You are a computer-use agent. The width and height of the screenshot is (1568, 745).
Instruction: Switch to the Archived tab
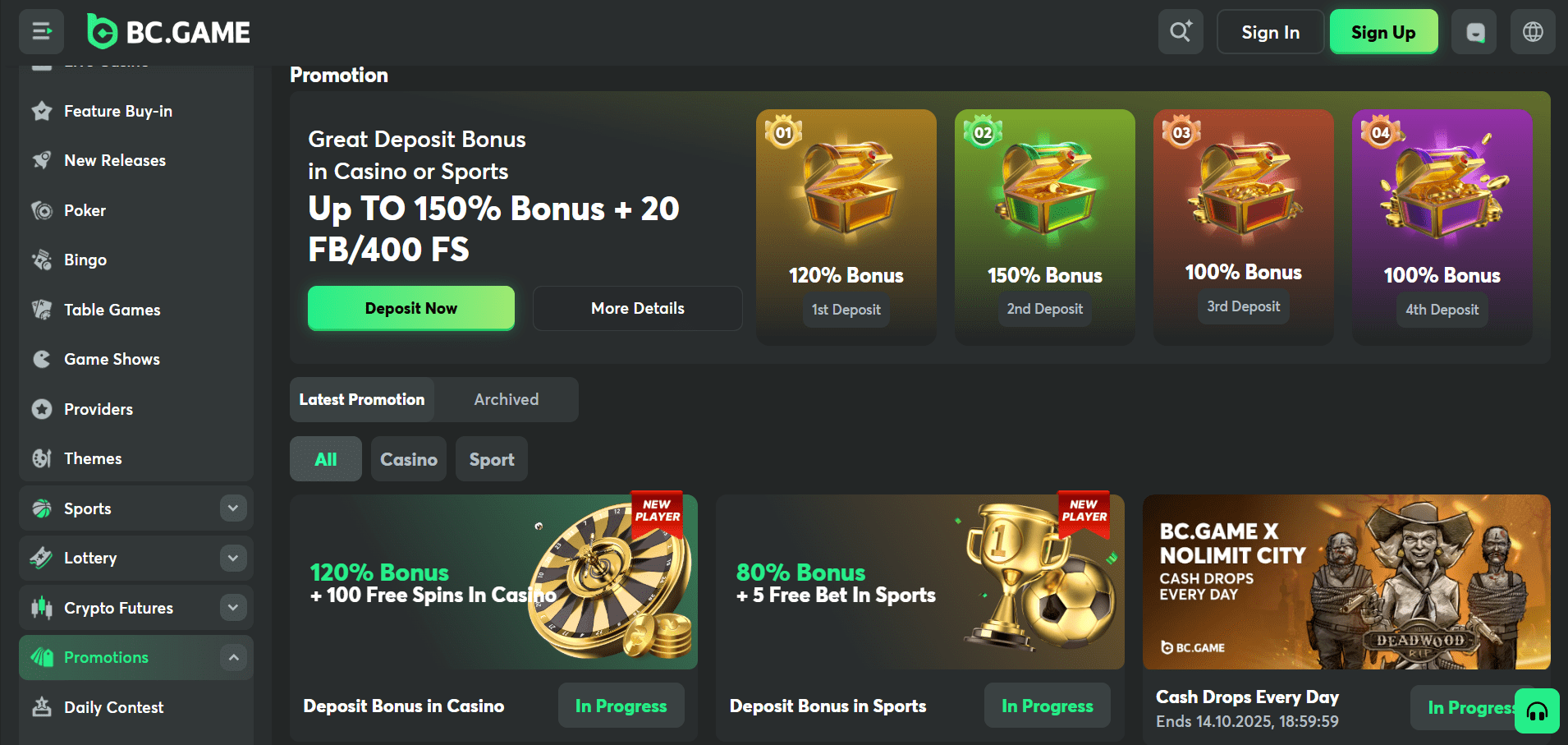point(507,399)
